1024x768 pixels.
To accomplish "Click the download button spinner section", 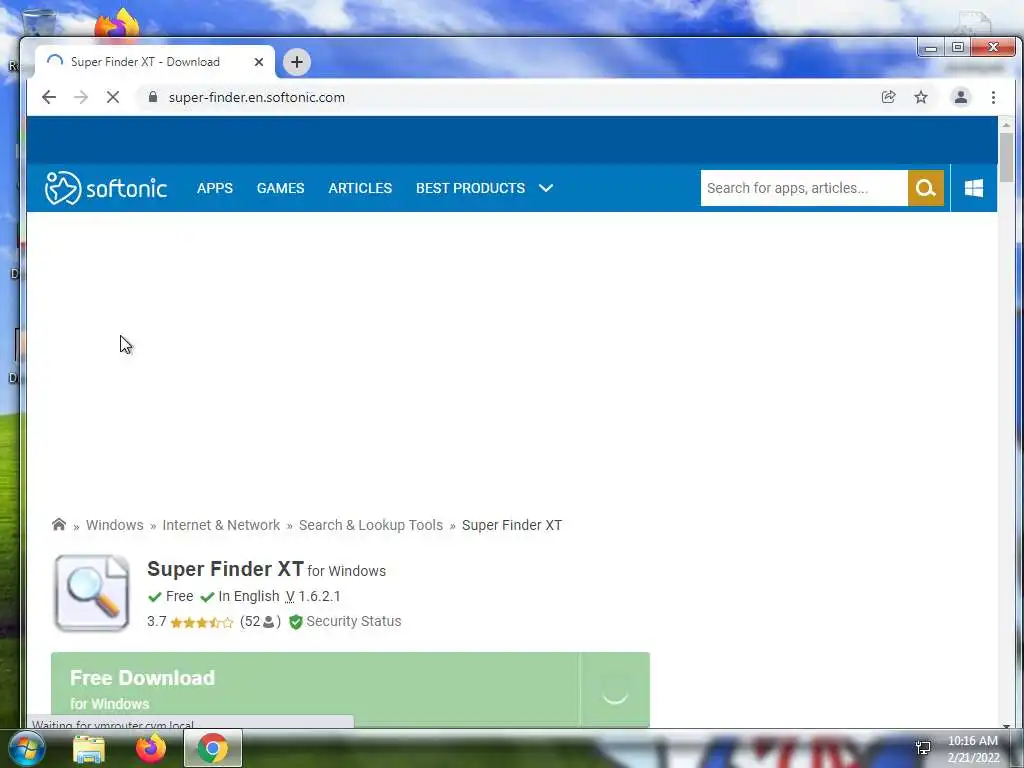I will [x=615, y=690].
